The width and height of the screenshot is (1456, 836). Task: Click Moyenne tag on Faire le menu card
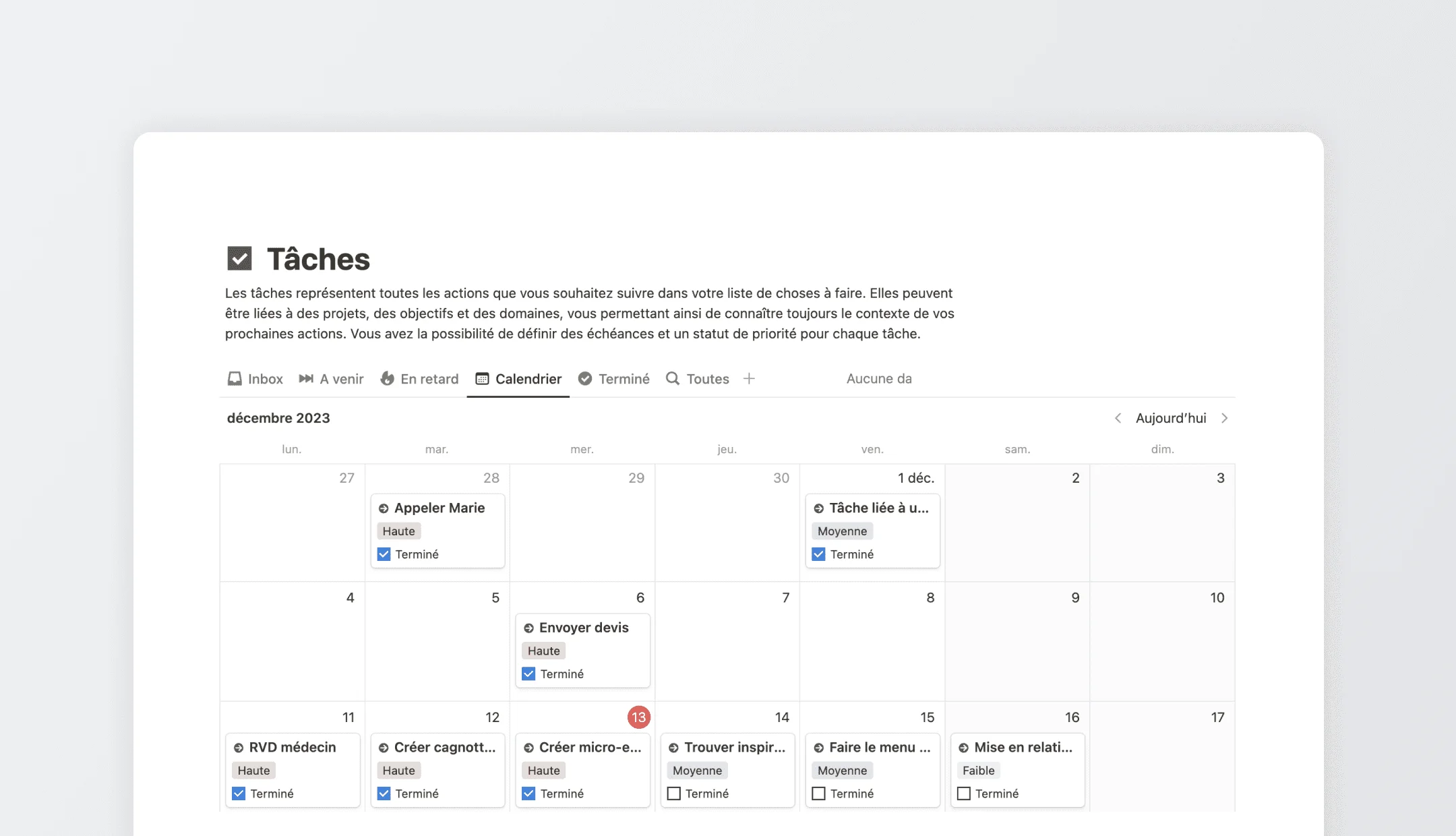click(x=842, y=771)
